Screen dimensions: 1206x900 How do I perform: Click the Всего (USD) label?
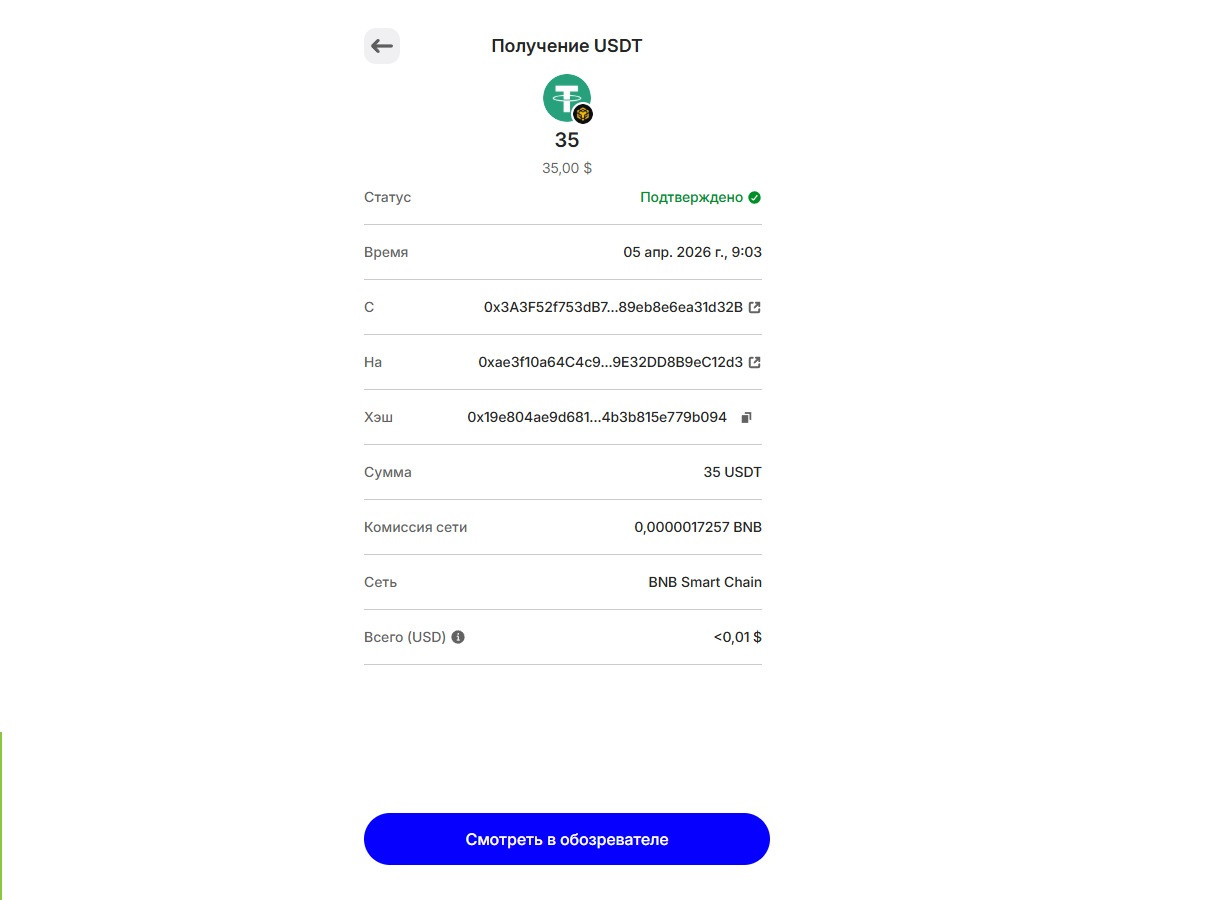point(405,637)
